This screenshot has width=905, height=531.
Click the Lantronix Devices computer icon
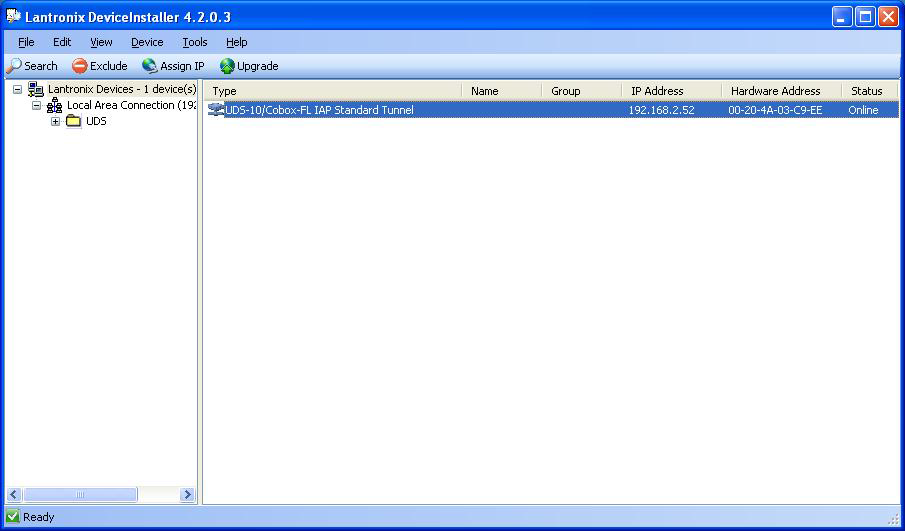(x=36, y=89)
